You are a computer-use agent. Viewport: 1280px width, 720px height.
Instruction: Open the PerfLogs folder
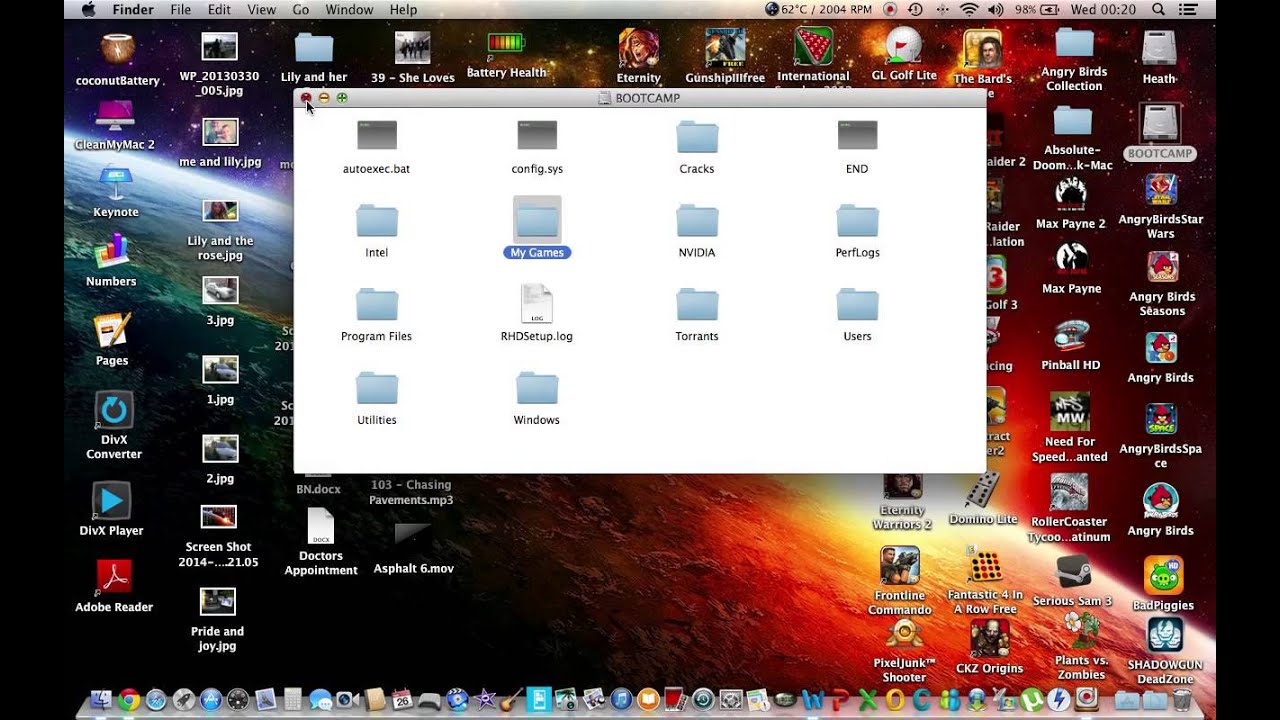pyautogui.click(x=857, y=220)
